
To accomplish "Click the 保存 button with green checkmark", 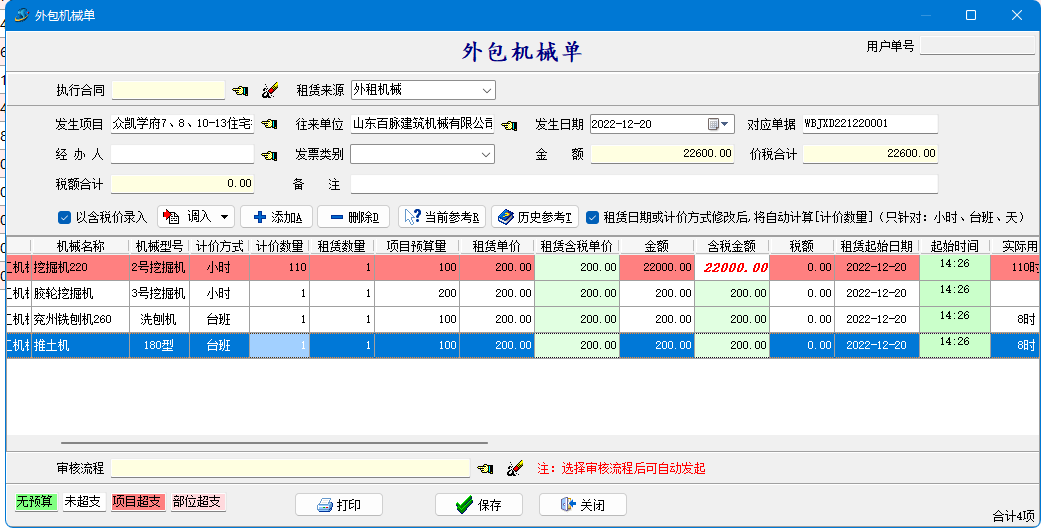I will [x=477, y=505].
